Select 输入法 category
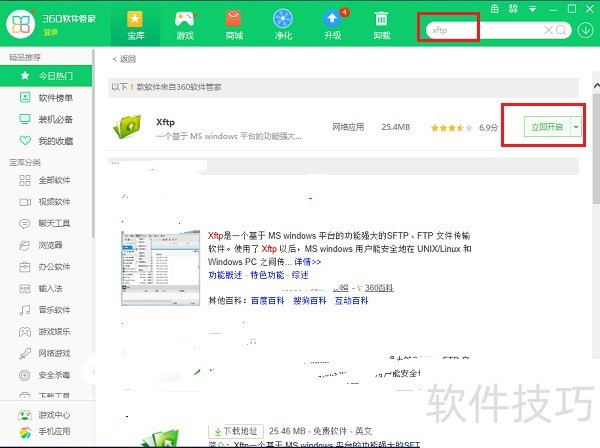 [46, 288]
